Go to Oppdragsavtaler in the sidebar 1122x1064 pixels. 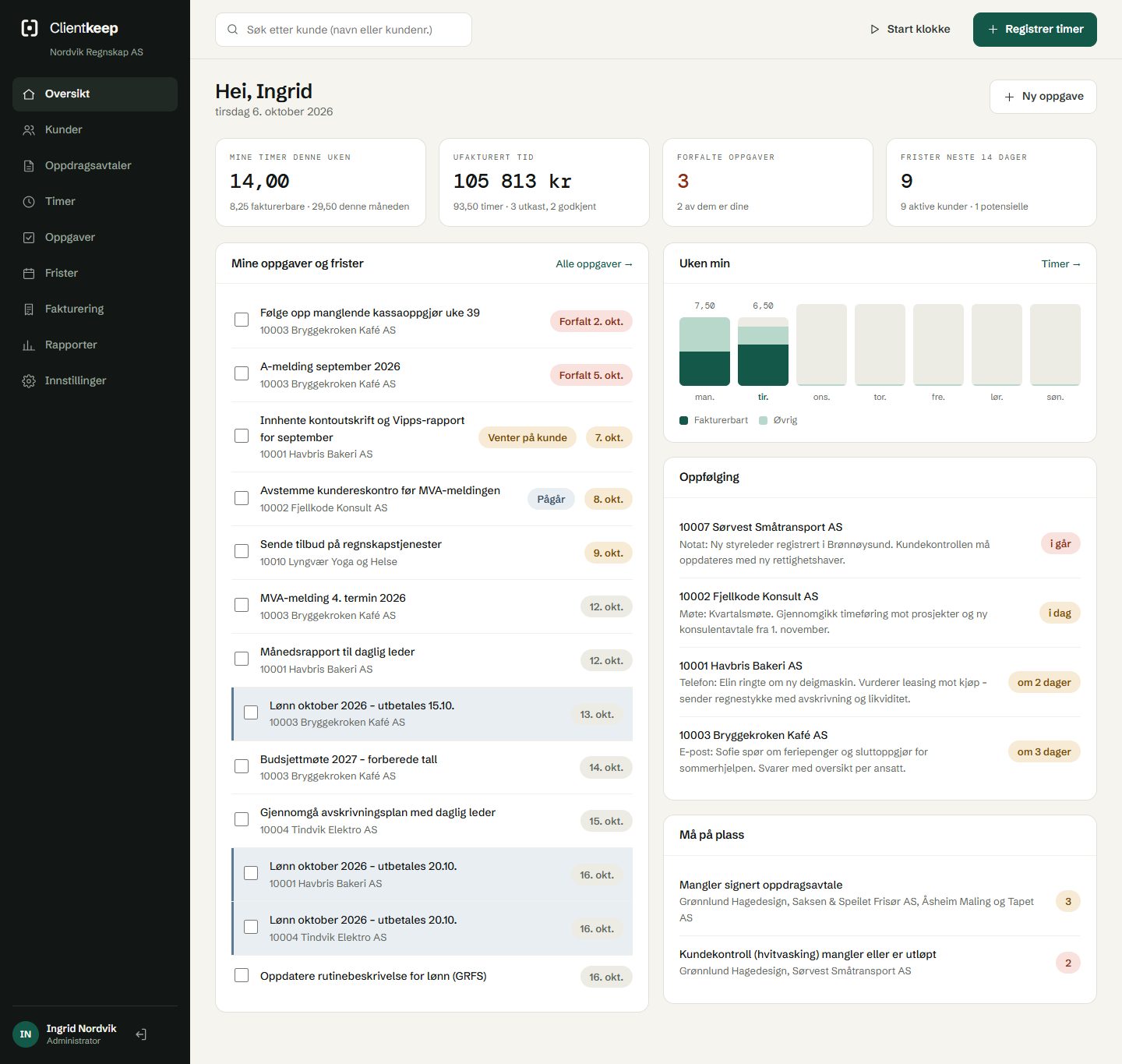coord(95,166)
